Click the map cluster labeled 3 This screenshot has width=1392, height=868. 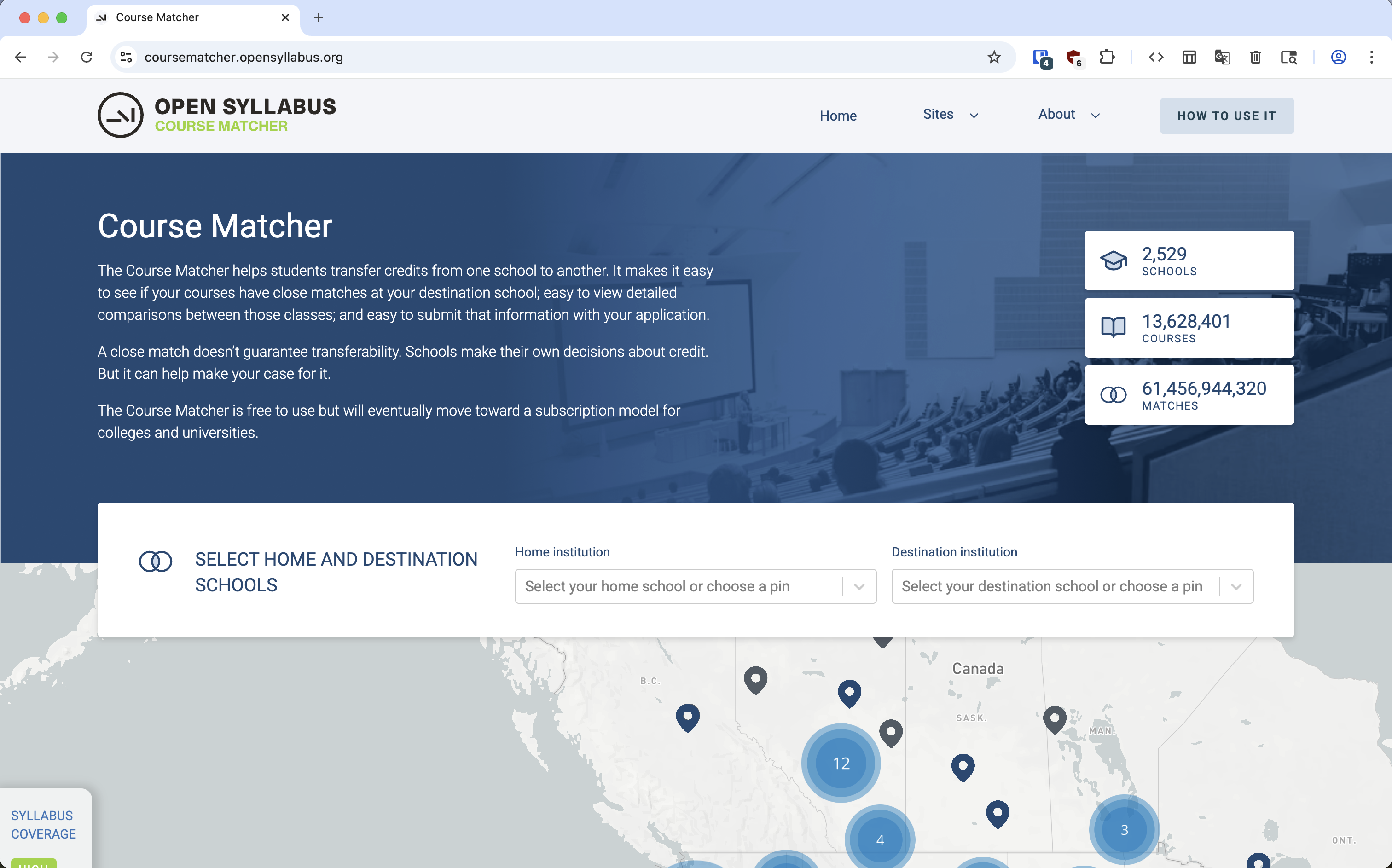click(1125, 829)
